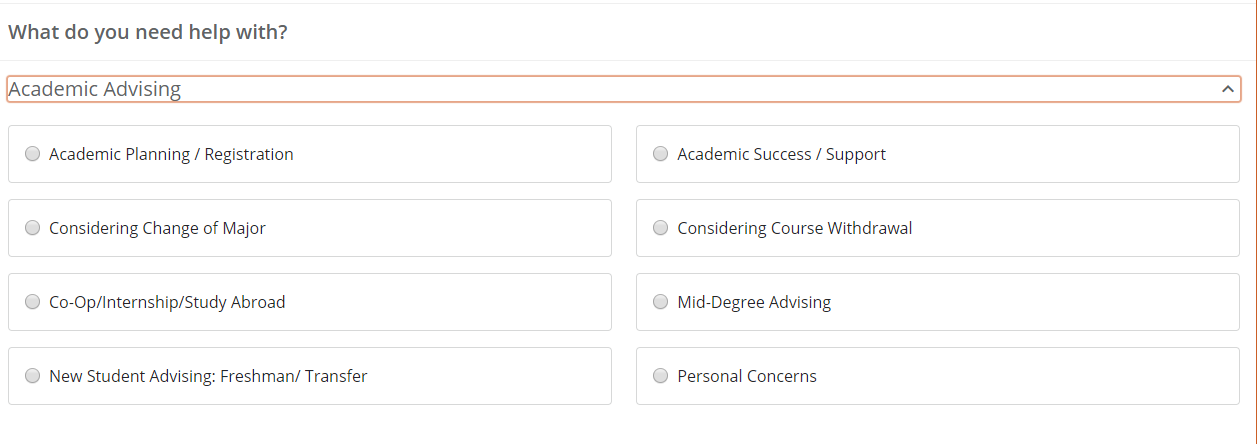Click the 'Academic Advising' selected text

pos(95,89)
